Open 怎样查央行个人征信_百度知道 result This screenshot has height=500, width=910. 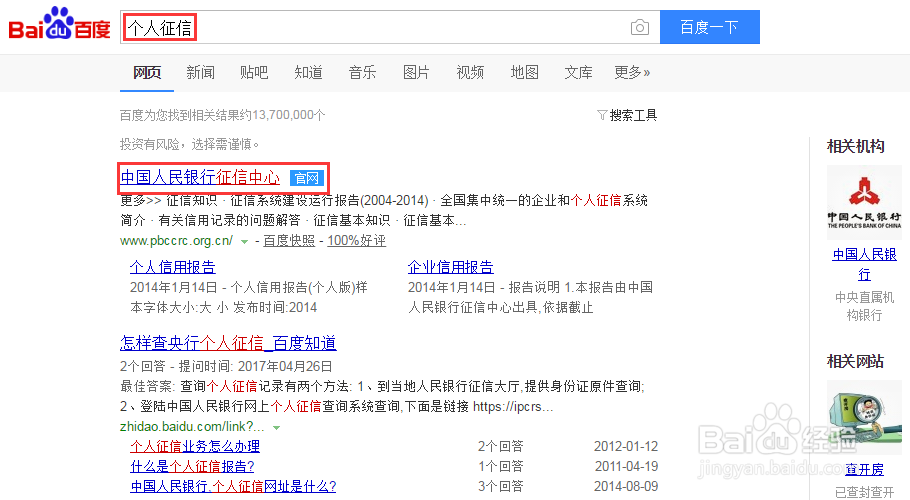[x=228, y=343]
